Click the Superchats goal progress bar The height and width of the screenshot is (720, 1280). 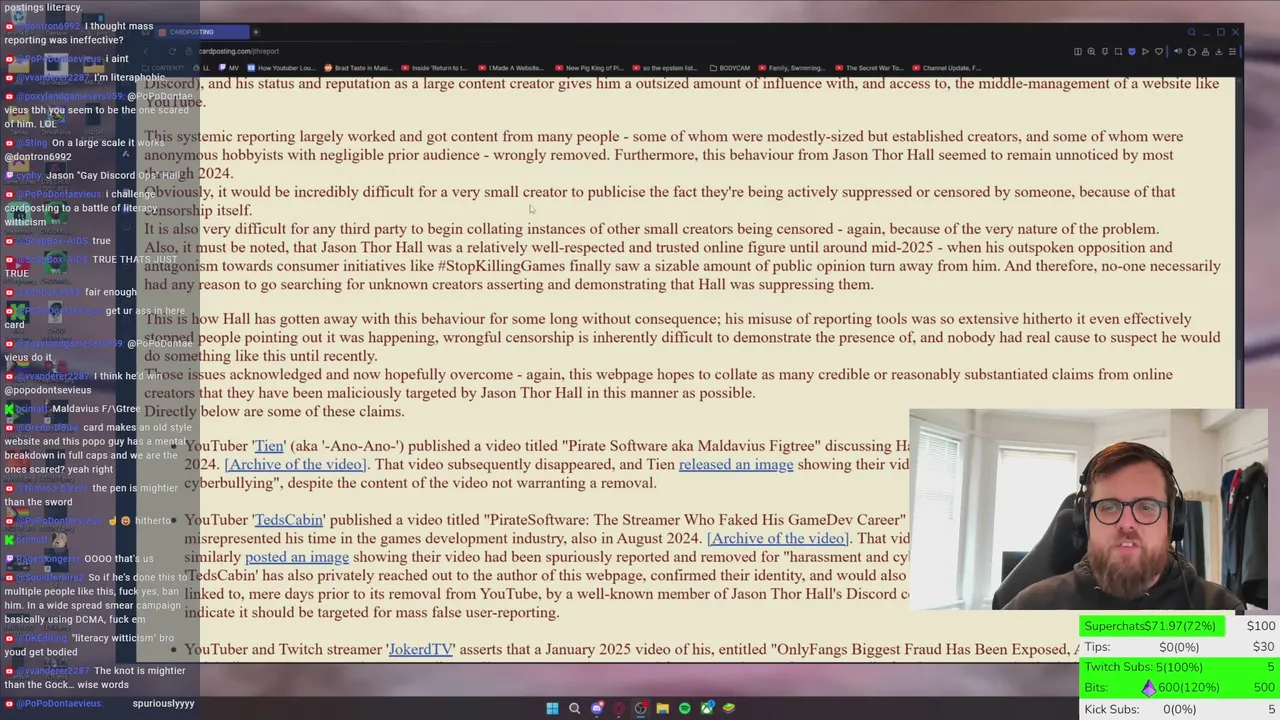(x=1152, y=626)
